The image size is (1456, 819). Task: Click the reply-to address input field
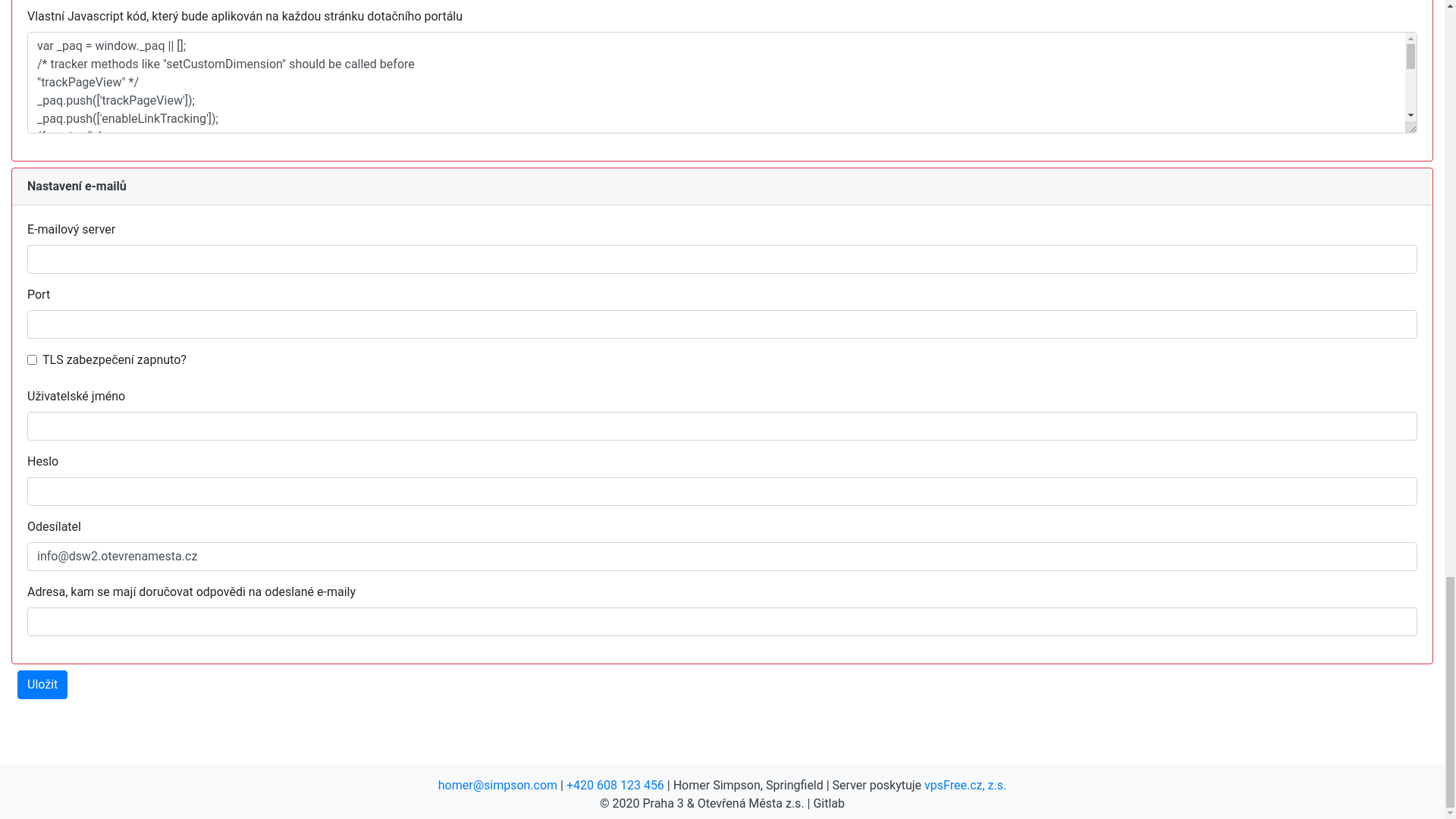[x=721, y=622]
